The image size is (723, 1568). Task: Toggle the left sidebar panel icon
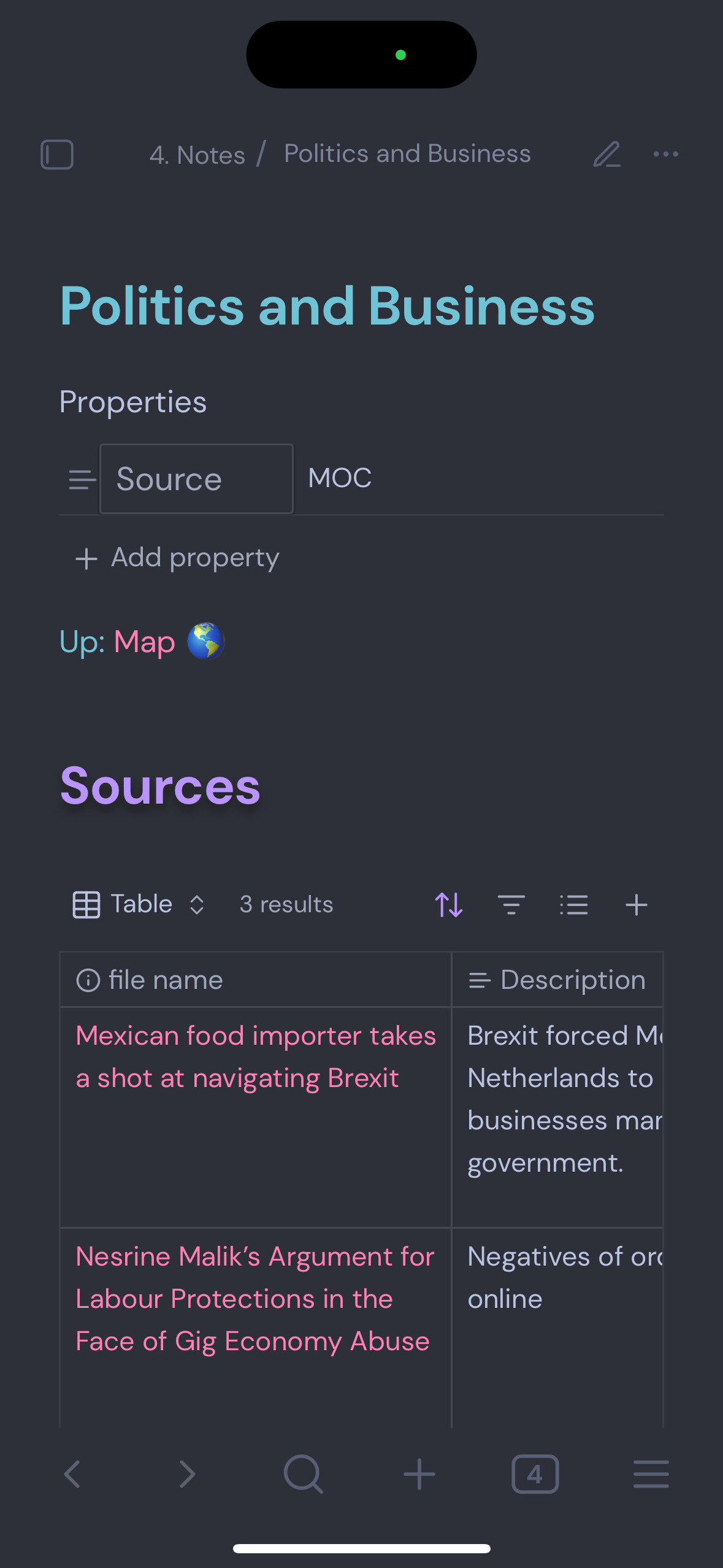(x=57, y=154)
